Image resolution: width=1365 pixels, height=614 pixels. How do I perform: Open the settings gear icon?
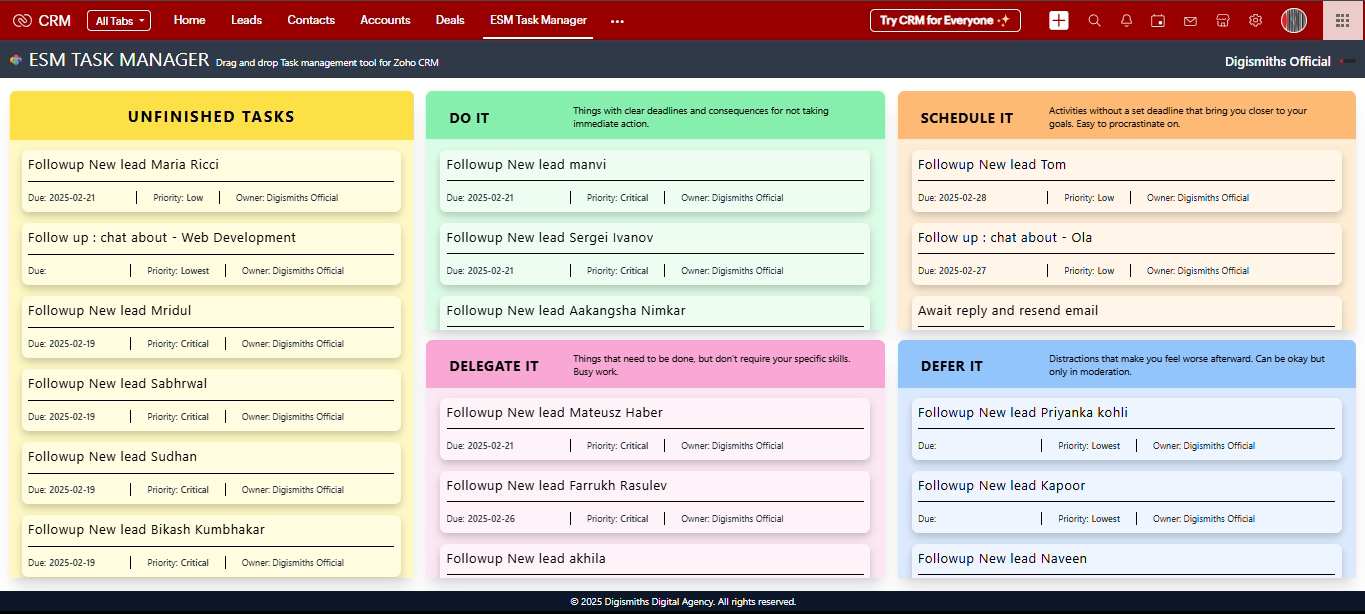[1255, 20]
